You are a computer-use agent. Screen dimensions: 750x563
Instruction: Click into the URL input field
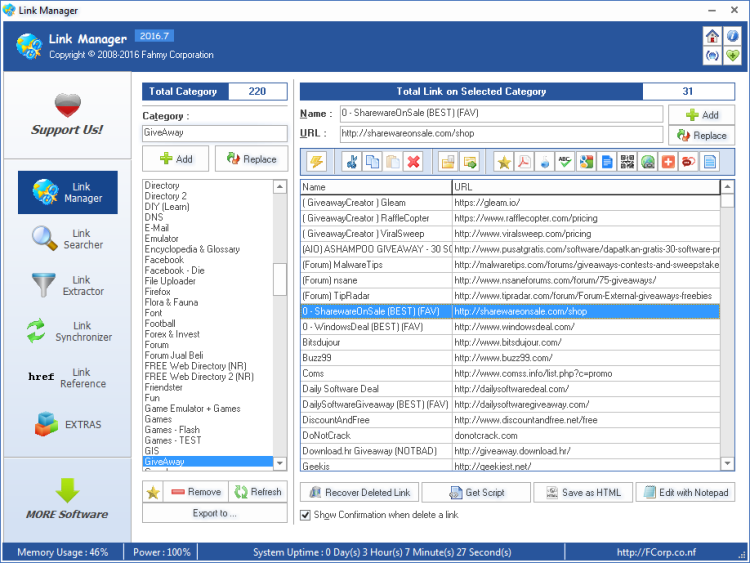[500, 134]
